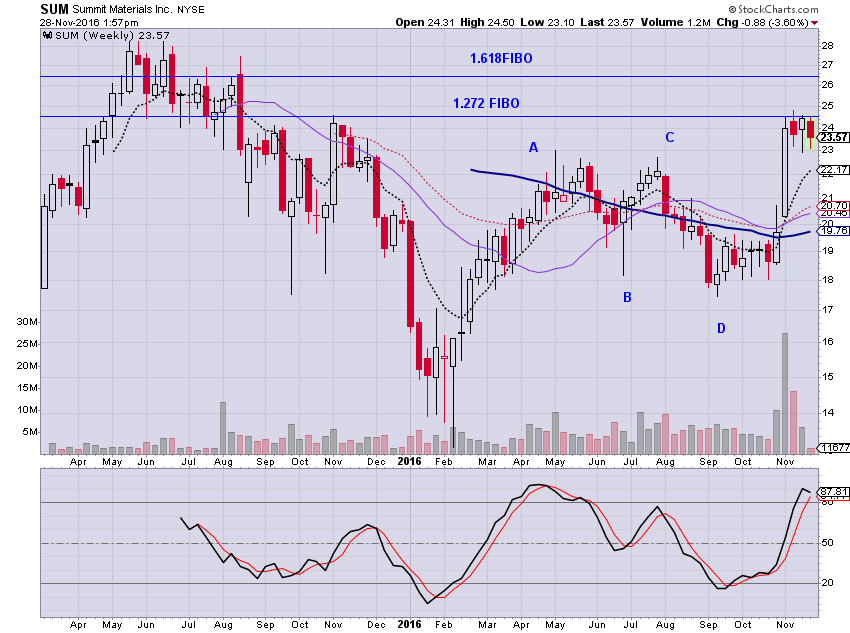Click the 23.57 last price tag
This screenshot has height=633, width=850.
click(x=834, y=138)
